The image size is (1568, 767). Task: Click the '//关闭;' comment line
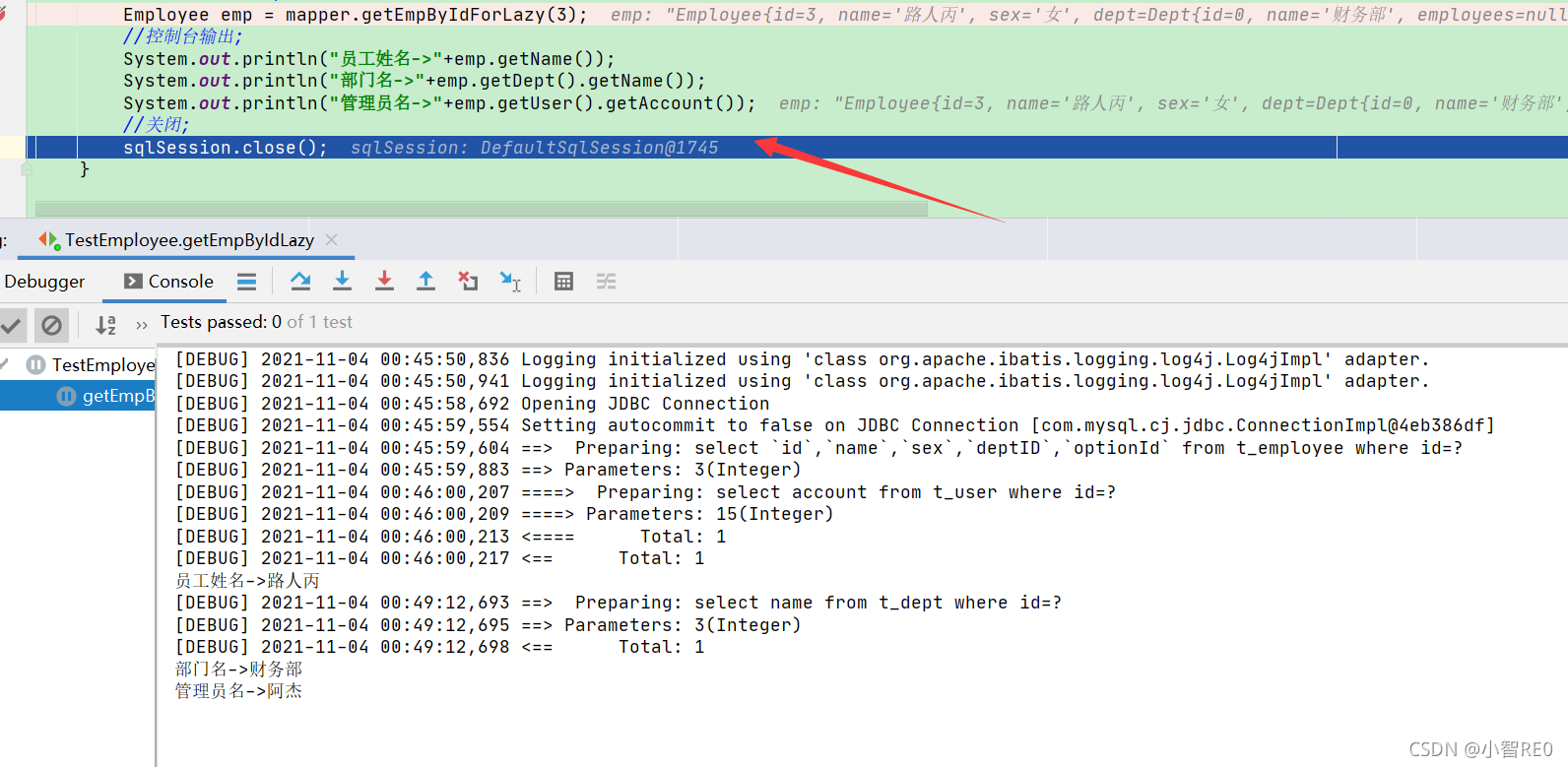point(156,125)
